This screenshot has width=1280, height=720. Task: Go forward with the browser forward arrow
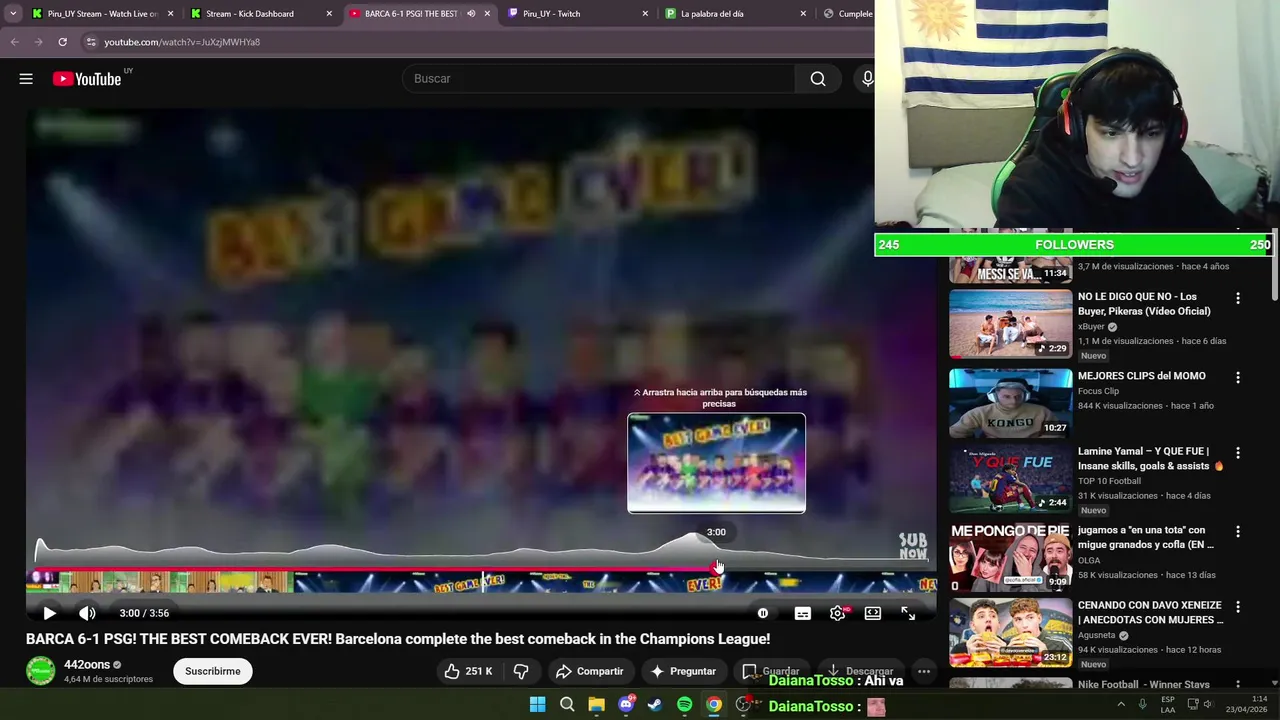[x=38, y=42]
